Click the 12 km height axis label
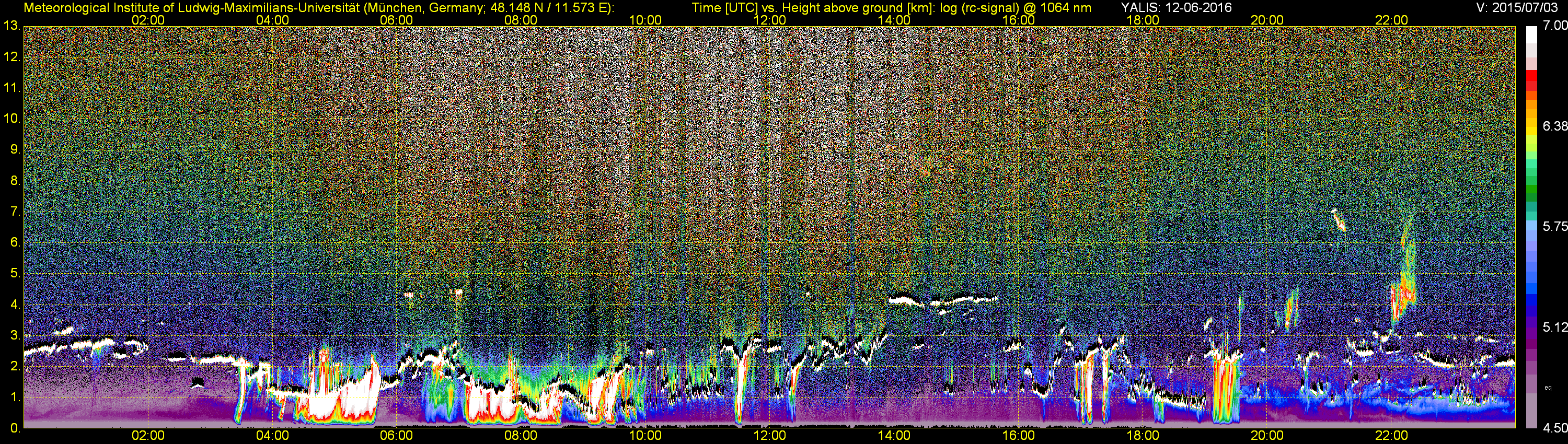Screen dimensions: 1568x444 point(11,56)
